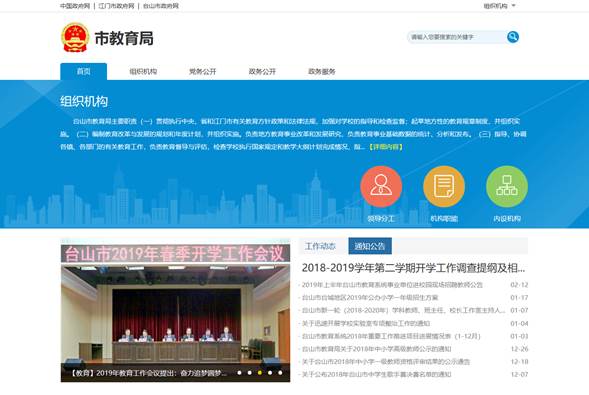Screen dimensions: 589x395
Task: Open the 江门市政府网 top link
Action: [x=116, y=6]
